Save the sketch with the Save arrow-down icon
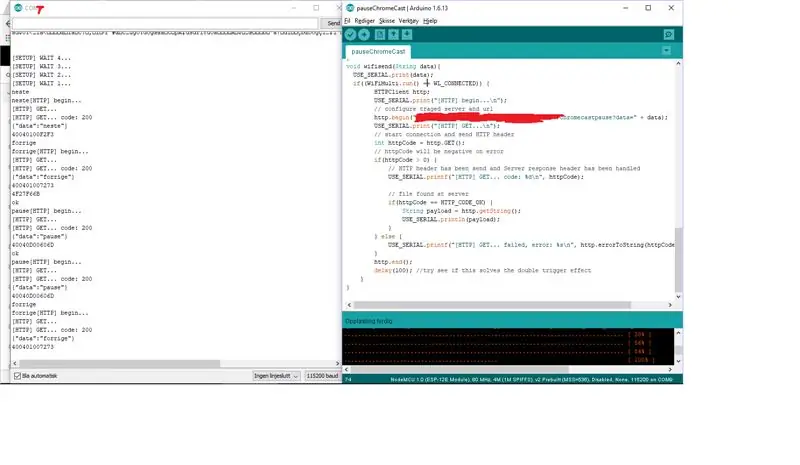800x465 pixels. pos(407,34)
